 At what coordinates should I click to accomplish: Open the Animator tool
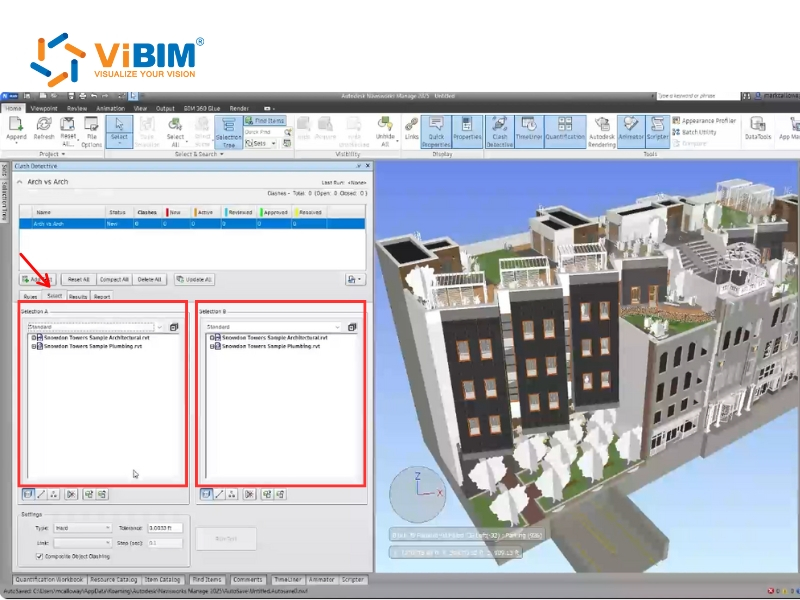click(631, 127)
